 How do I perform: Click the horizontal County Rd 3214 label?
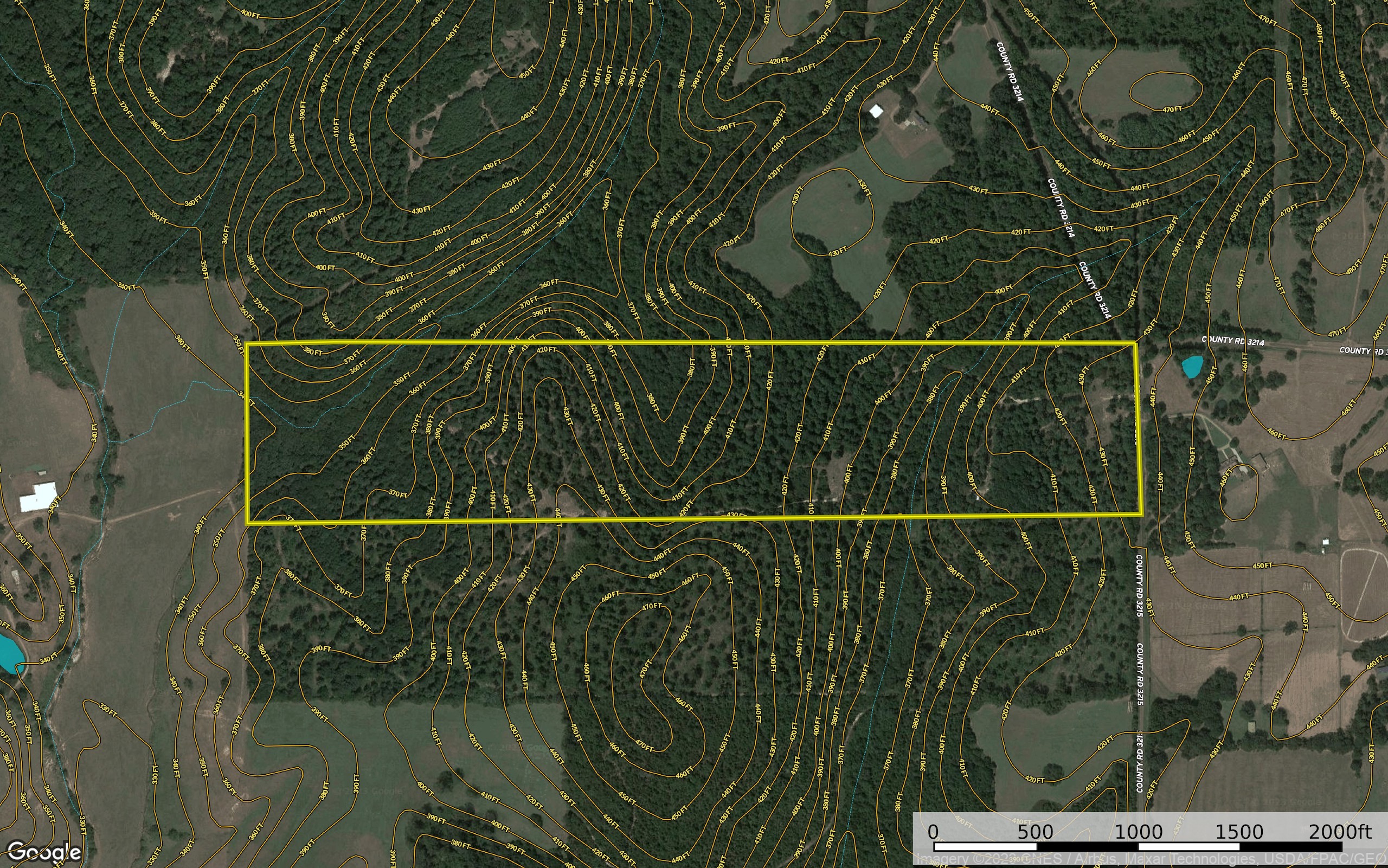pos(1232,341)
